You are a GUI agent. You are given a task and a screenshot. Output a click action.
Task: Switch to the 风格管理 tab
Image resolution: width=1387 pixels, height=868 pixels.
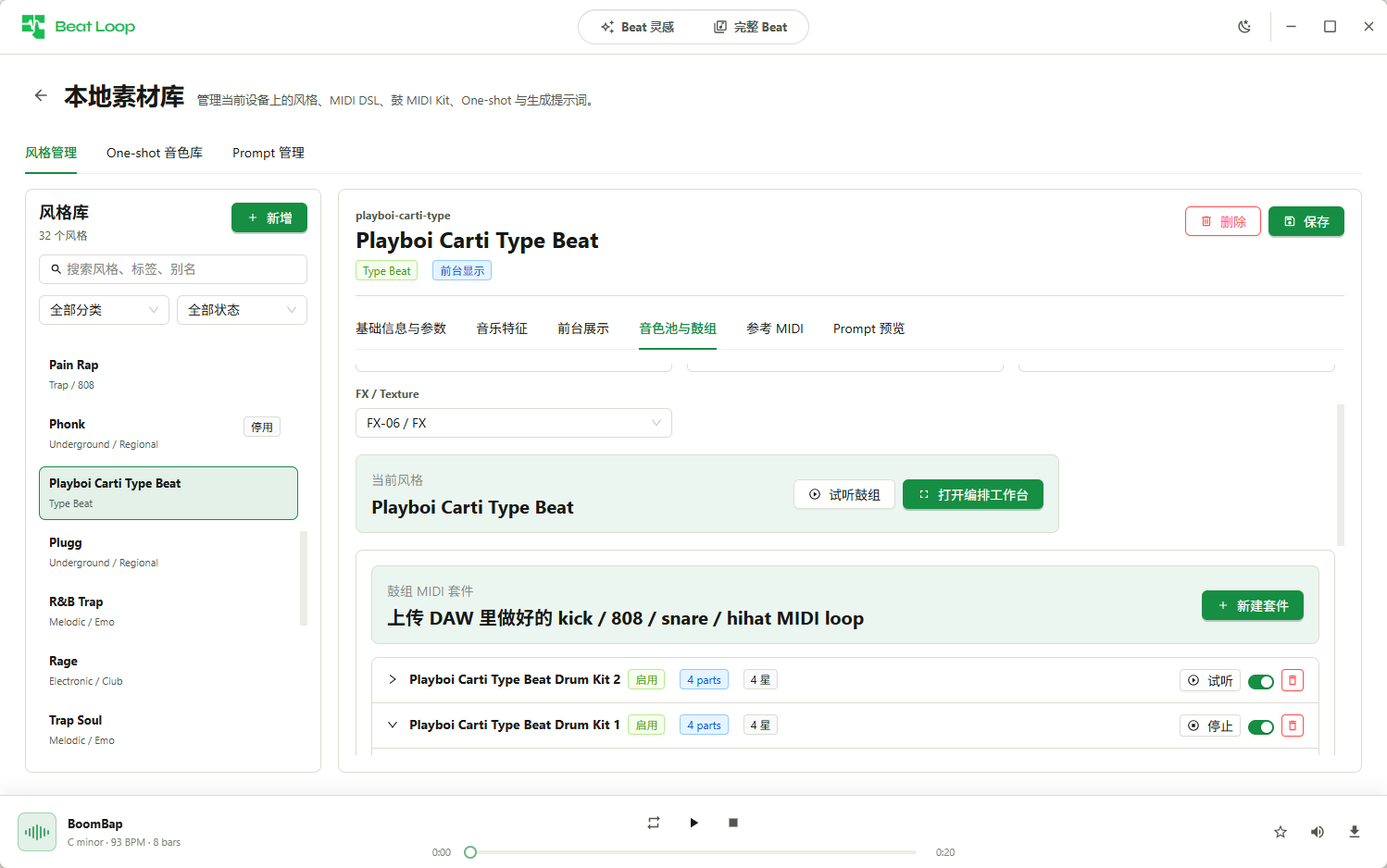51,153
